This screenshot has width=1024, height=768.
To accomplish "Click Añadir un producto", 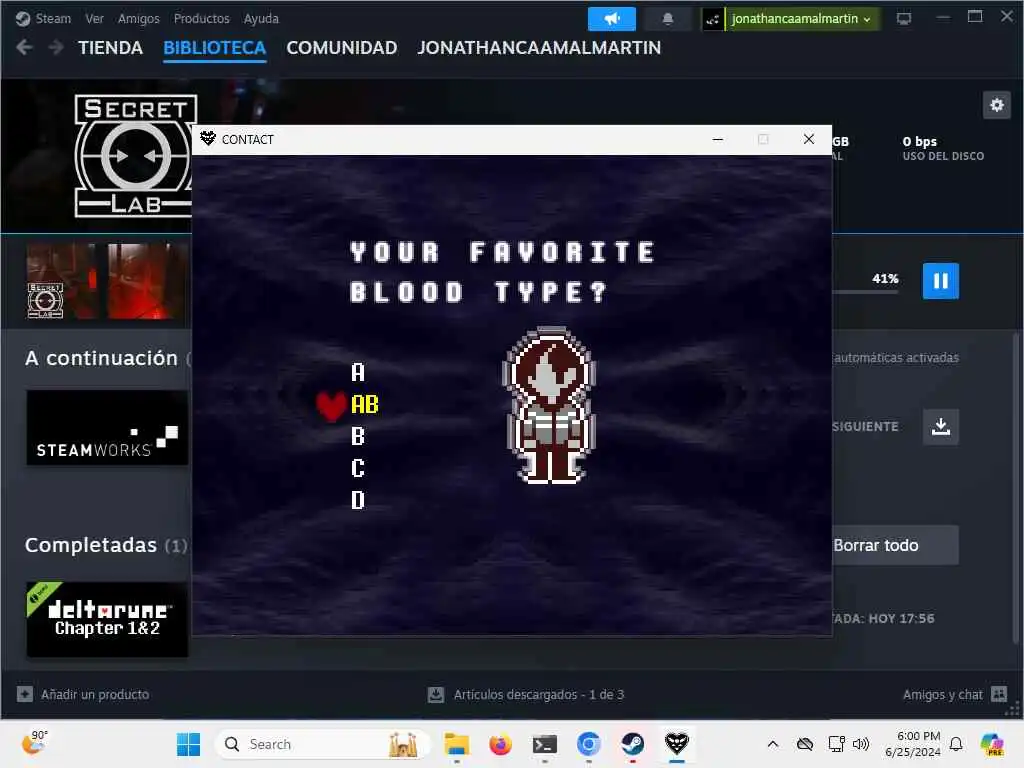I will (83, 694).
